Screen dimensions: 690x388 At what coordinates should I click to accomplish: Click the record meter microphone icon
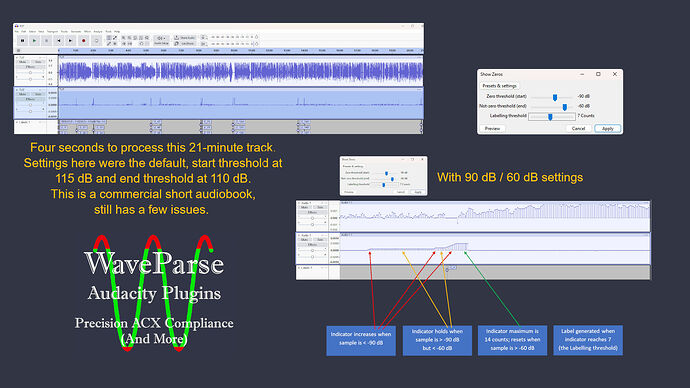pyautogui.click(x=203, y=38)
